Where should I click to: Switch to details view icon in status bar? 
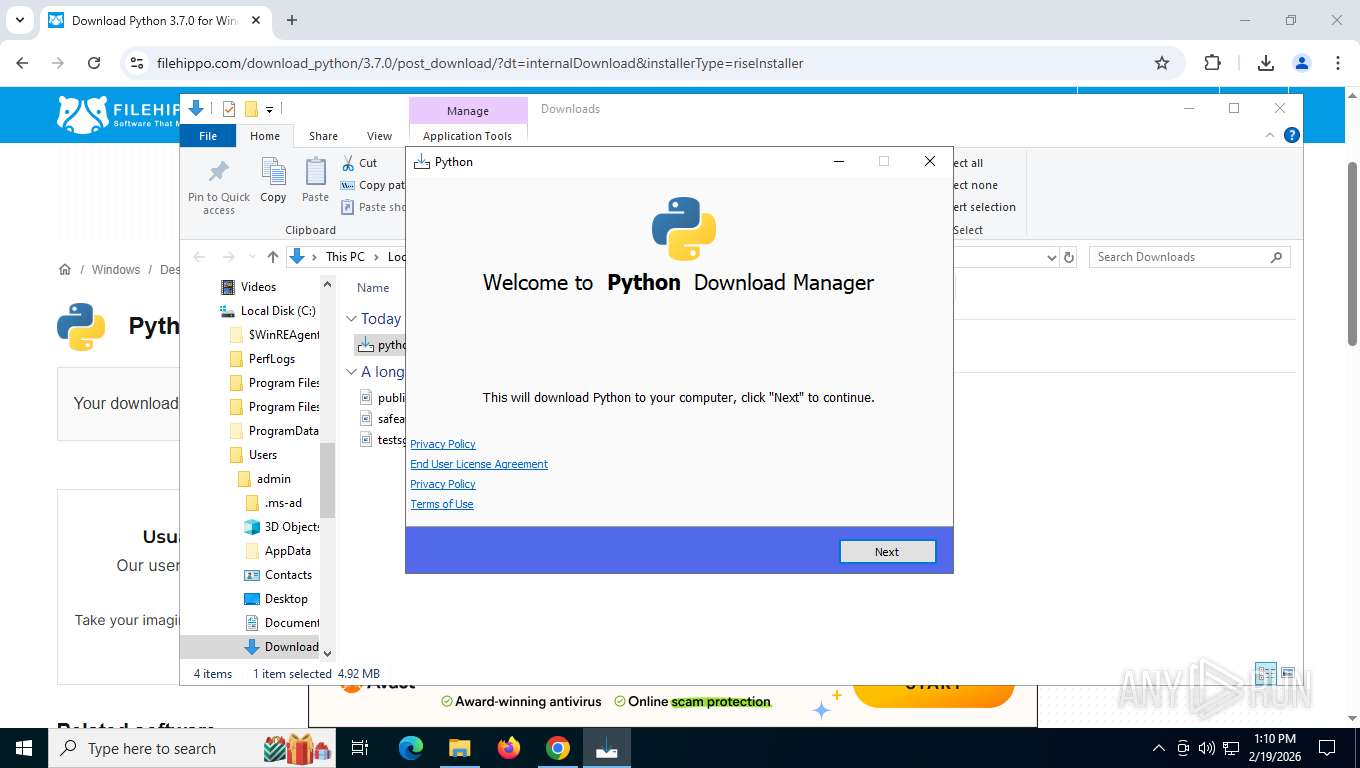[x=1266, y=674]
